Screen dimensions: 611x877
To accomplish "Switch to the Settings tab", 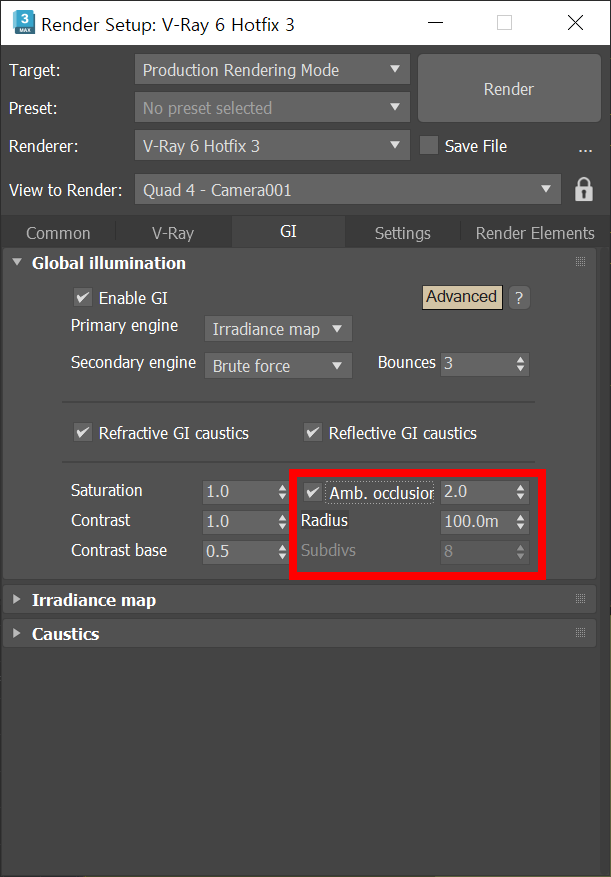I will [x=402, y=233].
